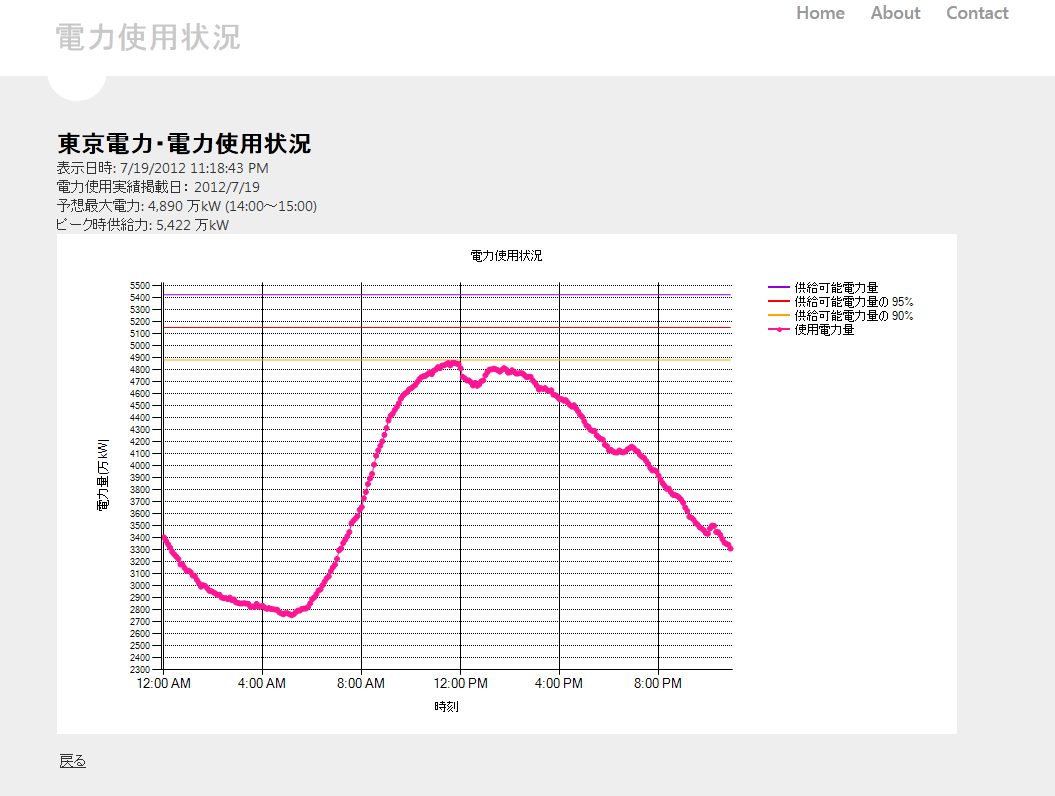Click the x-axis label 12:00 PM
The height and width of the screenshot is (796, 1055).
[x=460, y=684]
